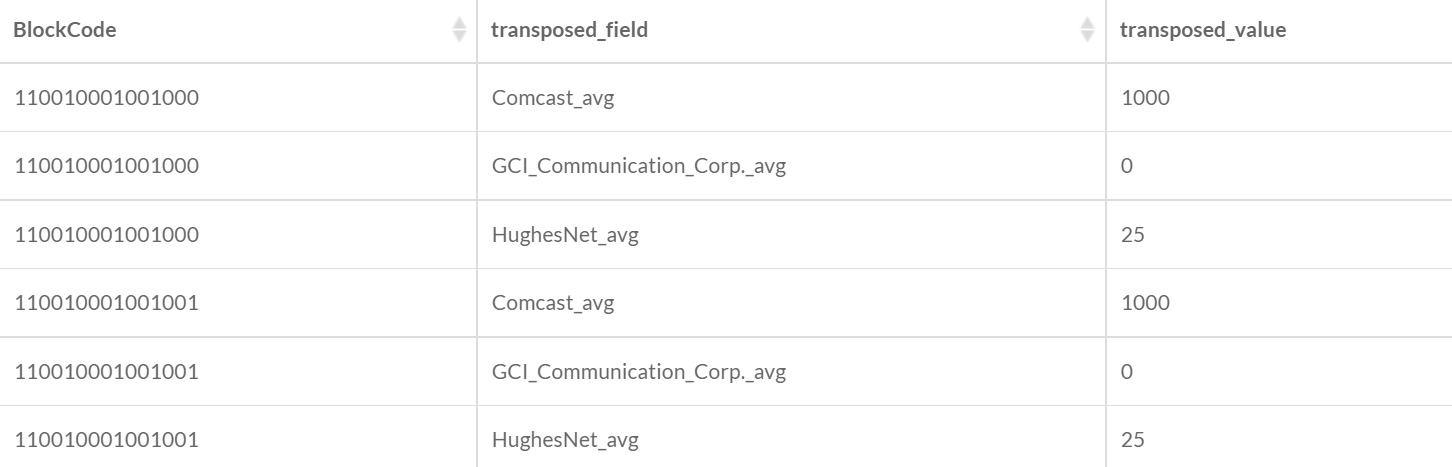Click the value 25 in the last row

1133,440
